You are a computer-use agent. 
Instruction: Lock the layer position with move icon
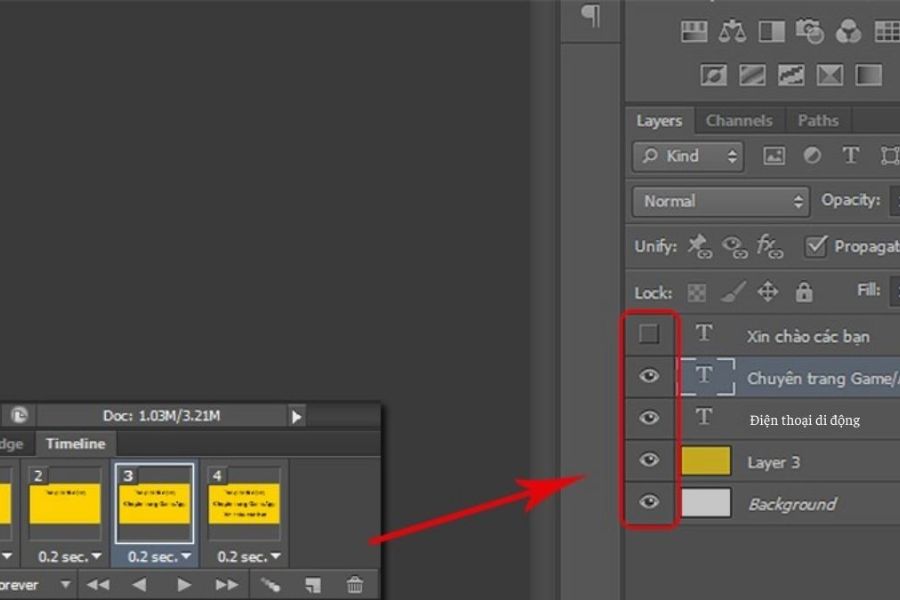pyautogui.click(x=767, y=292)
